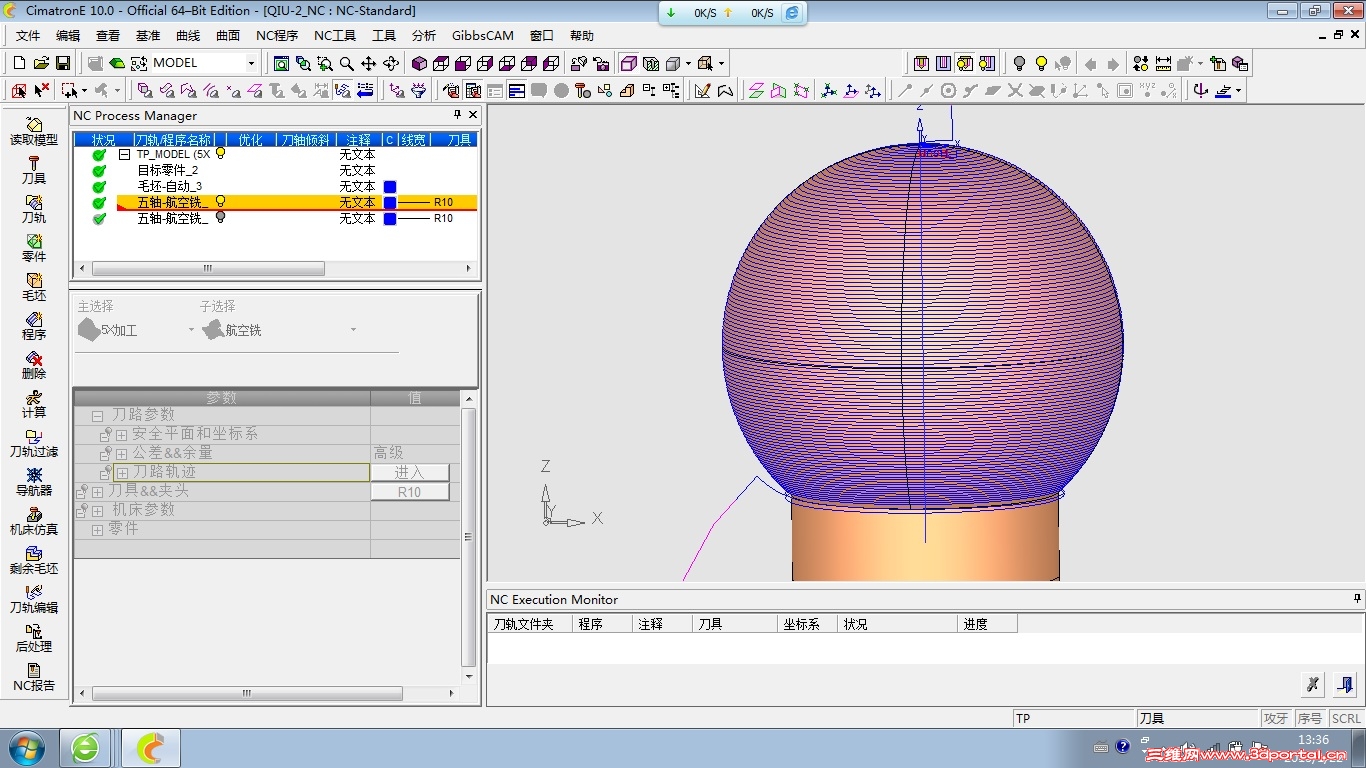Click the blue color swatch of 毛坯-自动_3

pyautogui.click(x=390, y=187)
